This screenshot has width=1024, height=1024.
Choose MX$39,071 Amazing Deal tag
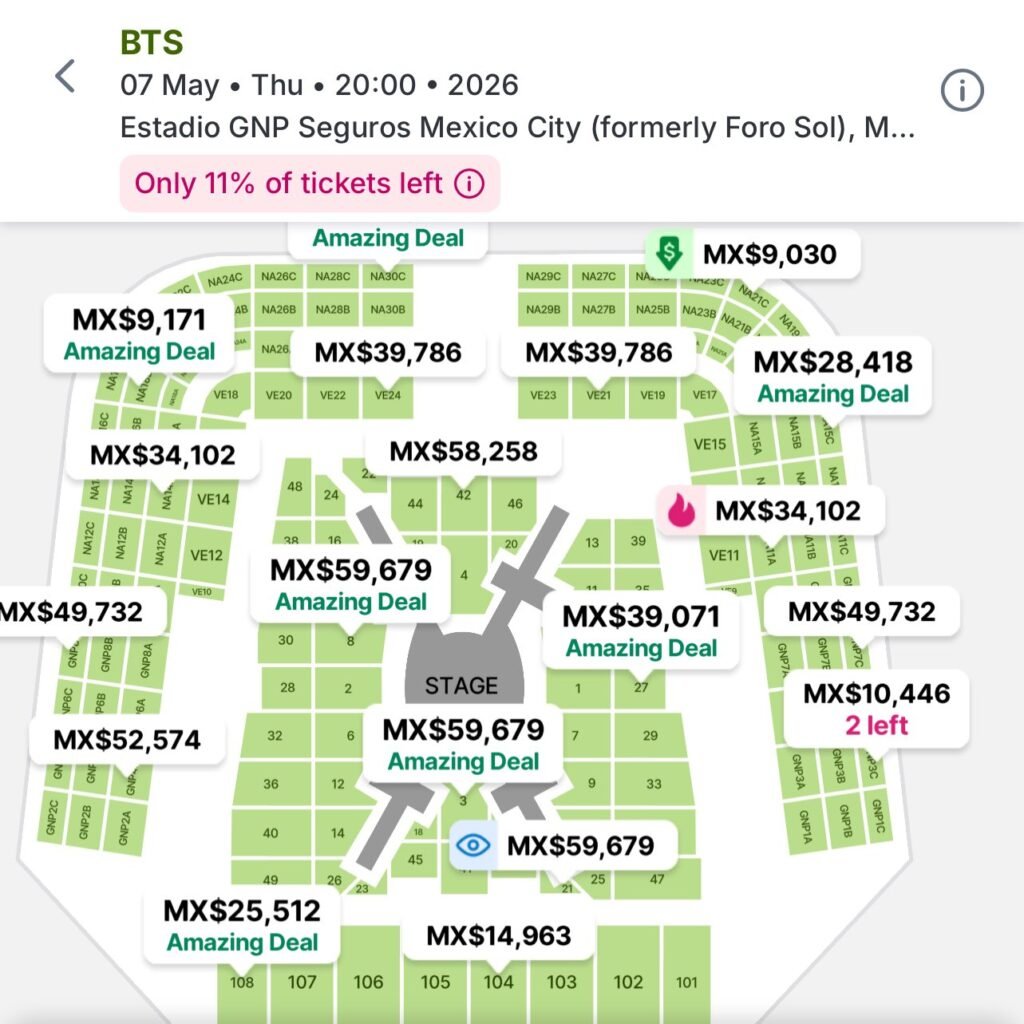[x=641, y=630]
